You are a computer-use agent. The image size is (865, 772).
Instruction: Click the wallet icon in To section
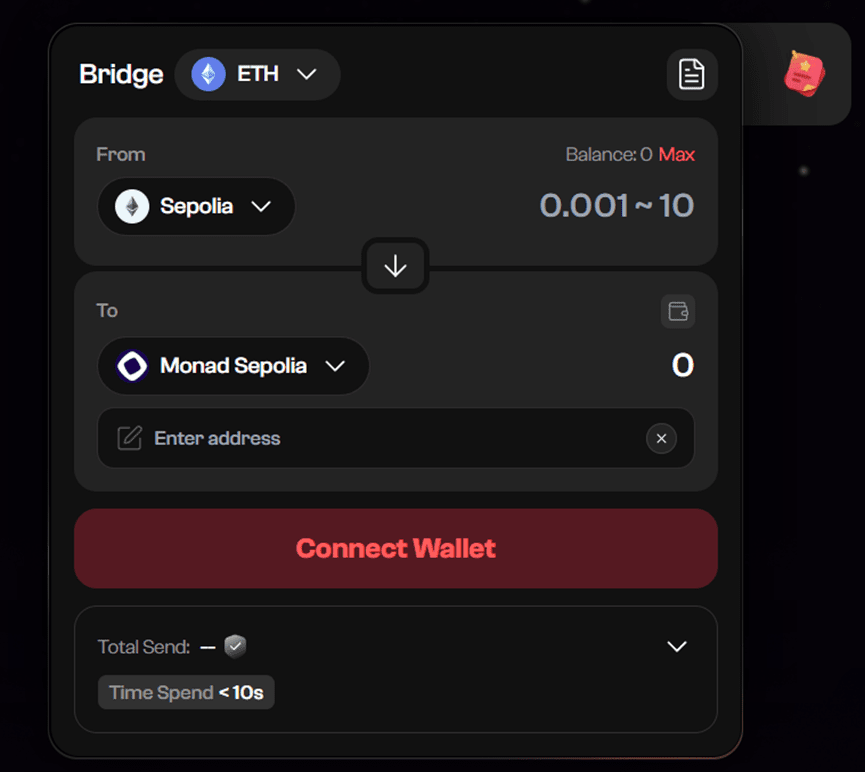pyautogui.click(x=678, y=311)
